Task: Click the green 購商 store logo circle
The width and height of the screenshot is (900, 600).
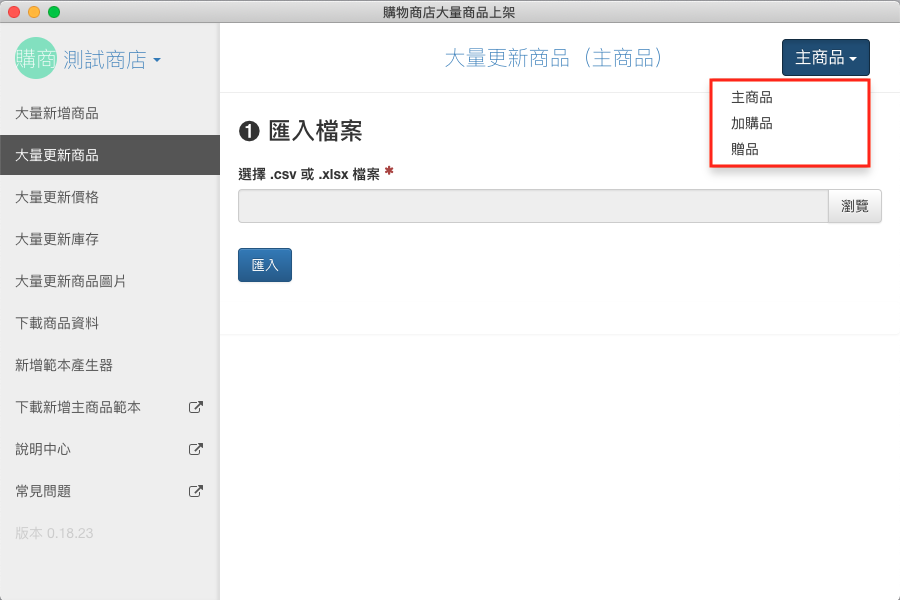Action: pos(36,58)
